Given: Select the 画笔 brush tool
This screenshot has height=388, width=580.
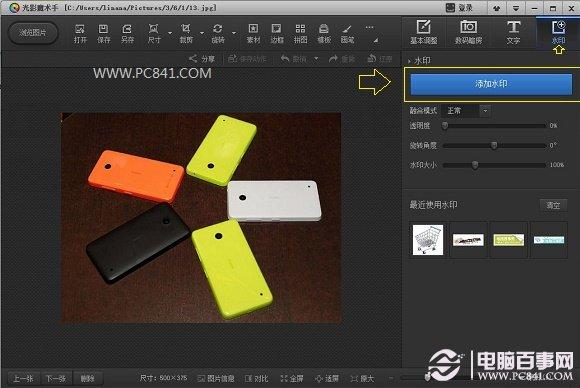Looking at the screenshot, I should point(347,34).
